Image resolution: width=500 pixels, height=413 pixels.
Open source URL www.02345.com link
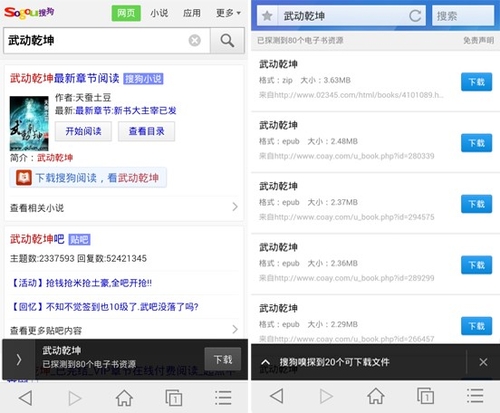(x=351, y=95)
